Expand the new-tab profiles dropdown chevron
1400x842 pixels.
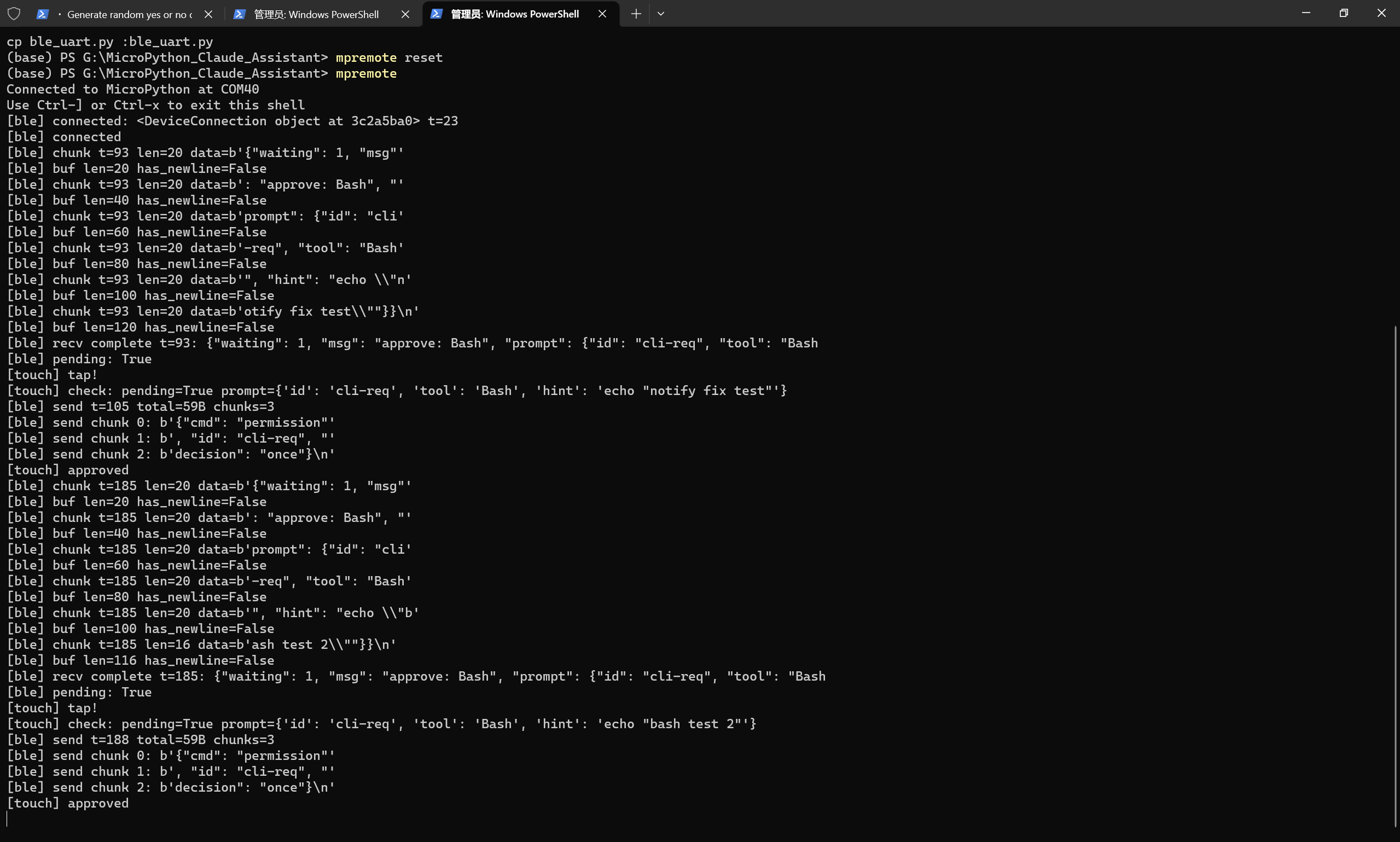661,14
